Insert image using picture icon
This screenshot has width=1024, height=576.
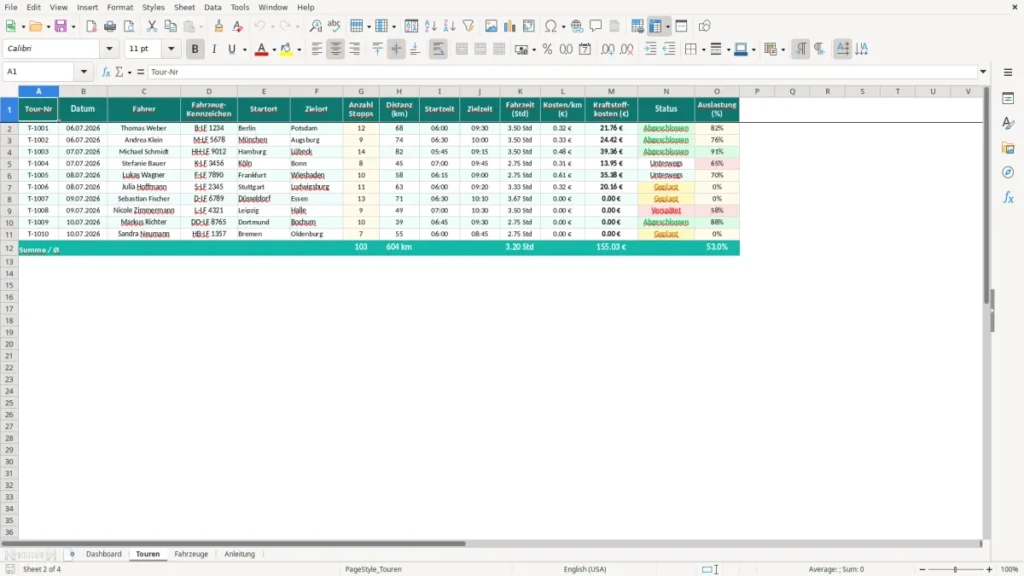tap(491, 26)
